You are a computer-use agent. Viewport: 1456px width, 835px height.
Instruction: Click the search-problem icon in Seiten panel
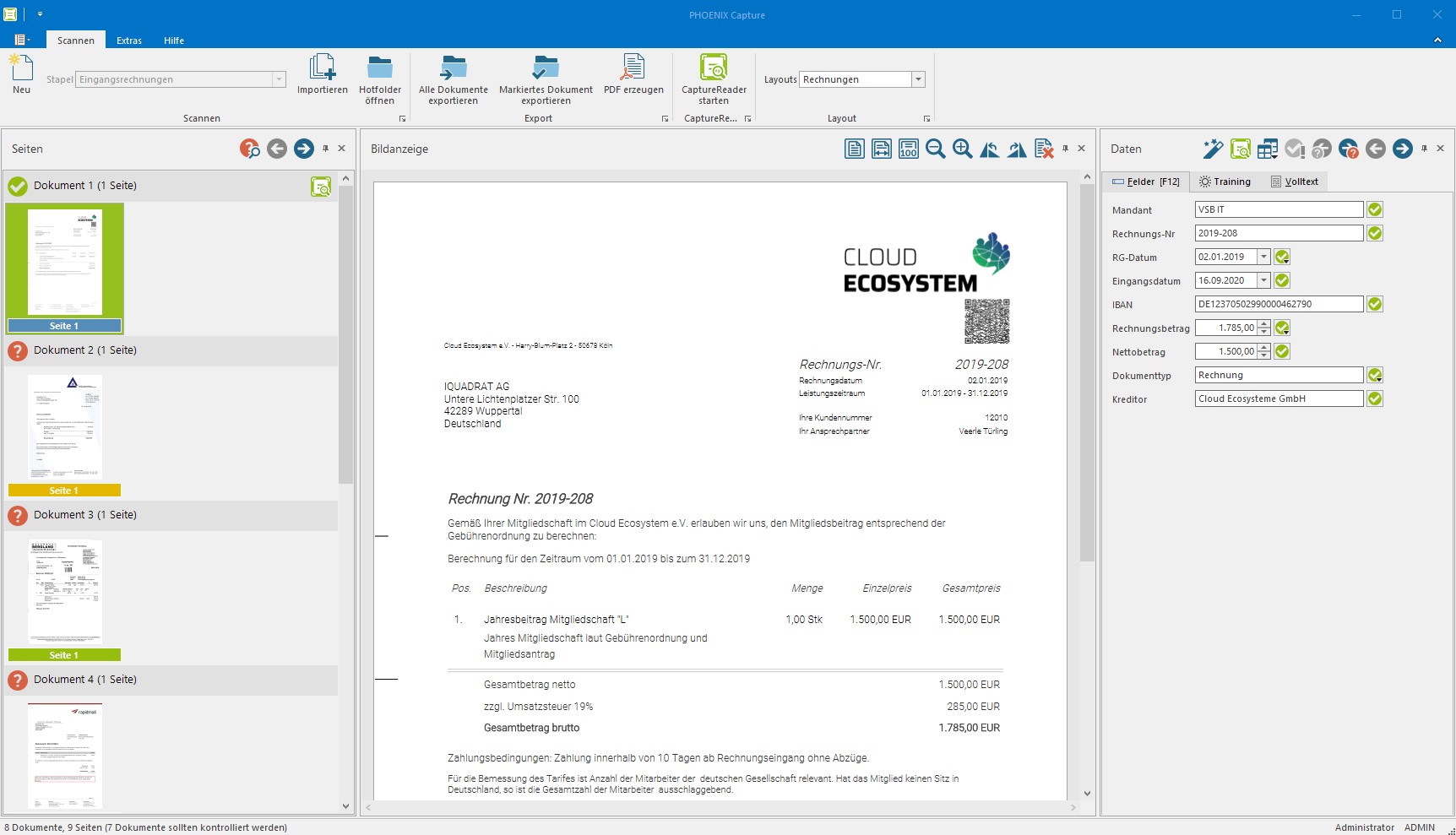tap(250, 149)
